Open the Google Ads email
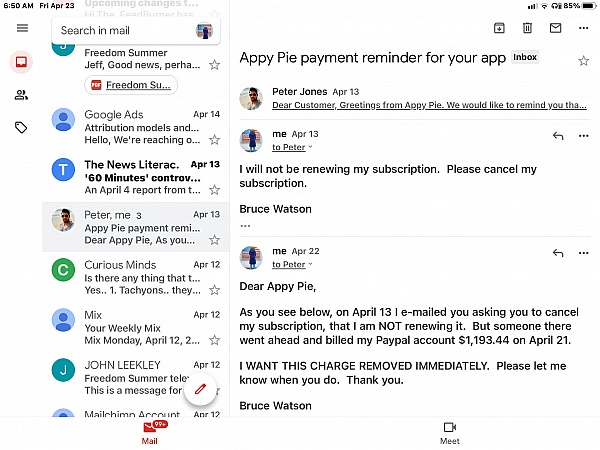 pos(136,127)
